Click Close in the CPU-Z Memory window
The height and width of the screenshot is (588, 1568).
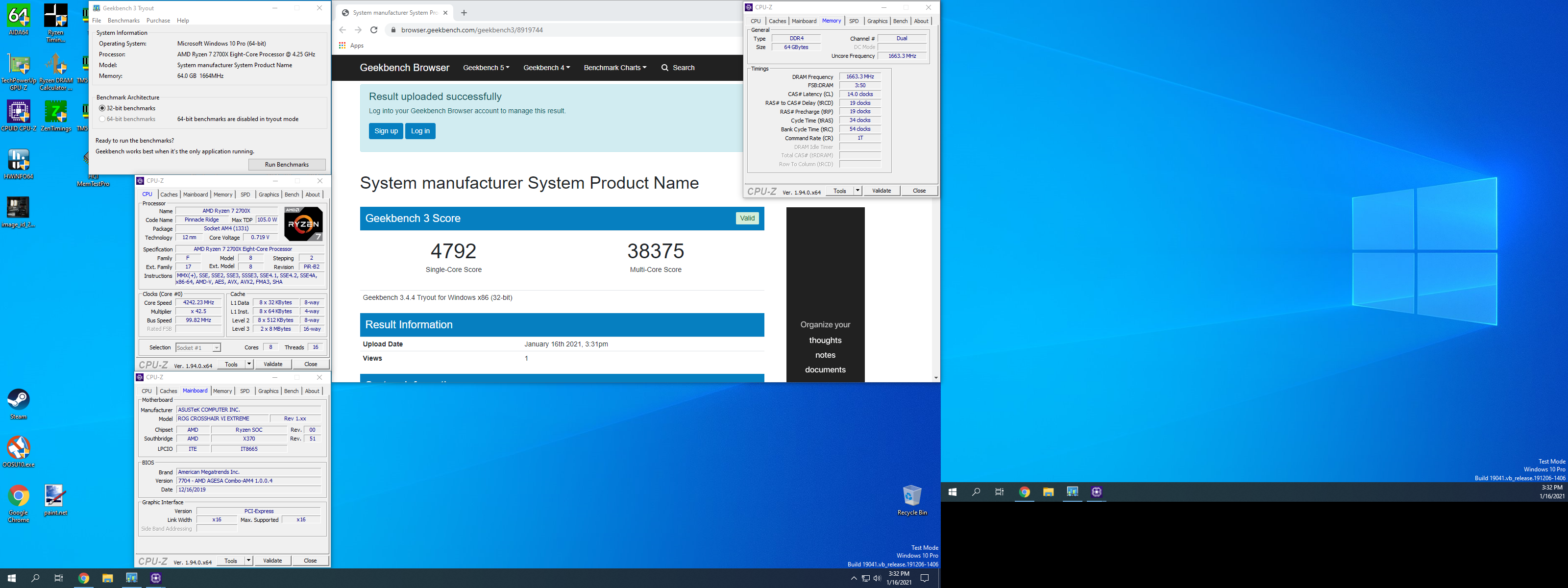pos(919,191)
